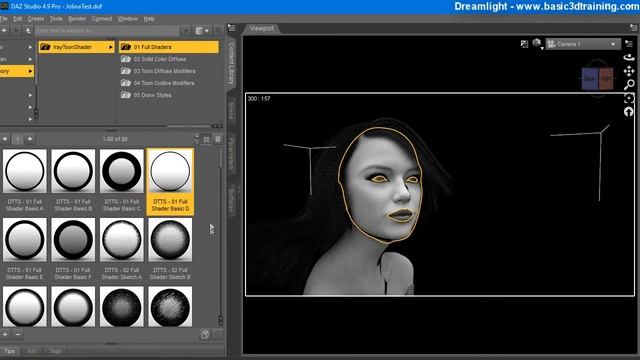Open the Connect menu
This screenshot has height=360, width=640.
coord(102,19)
